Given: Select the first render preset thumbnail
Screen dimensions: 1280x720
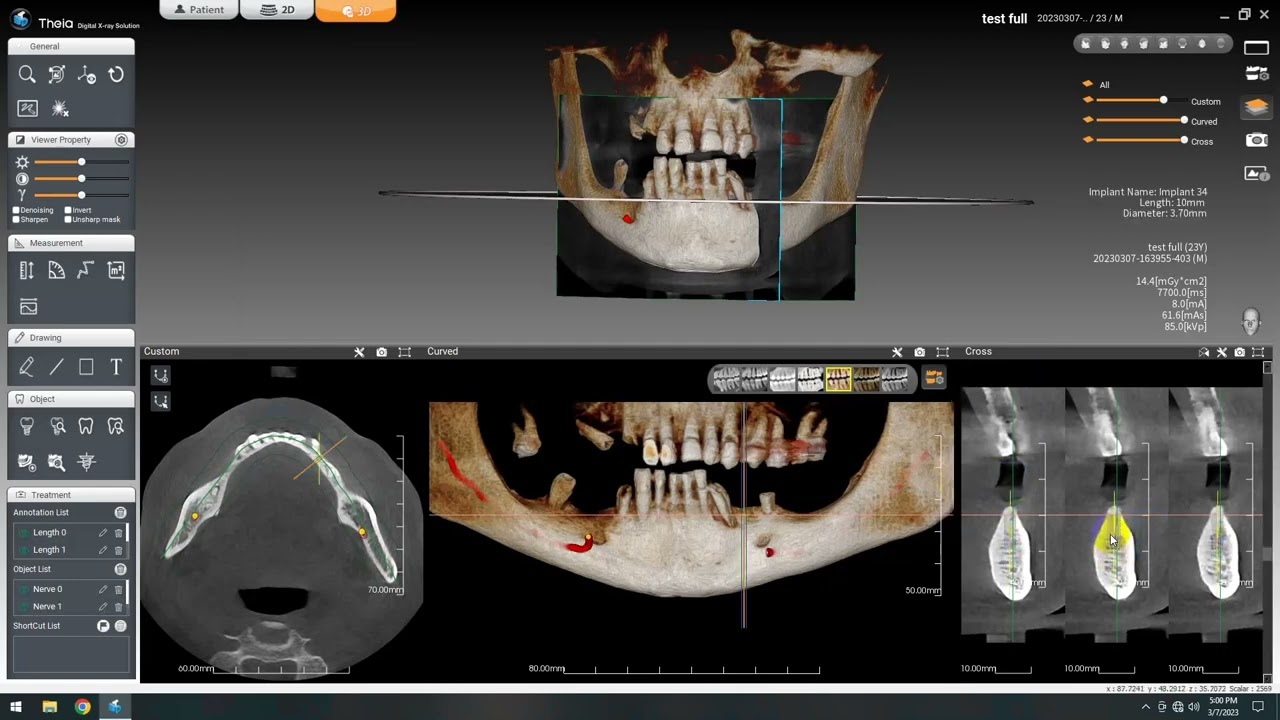Looking at the screenshot, I should [x=726, y=379].
